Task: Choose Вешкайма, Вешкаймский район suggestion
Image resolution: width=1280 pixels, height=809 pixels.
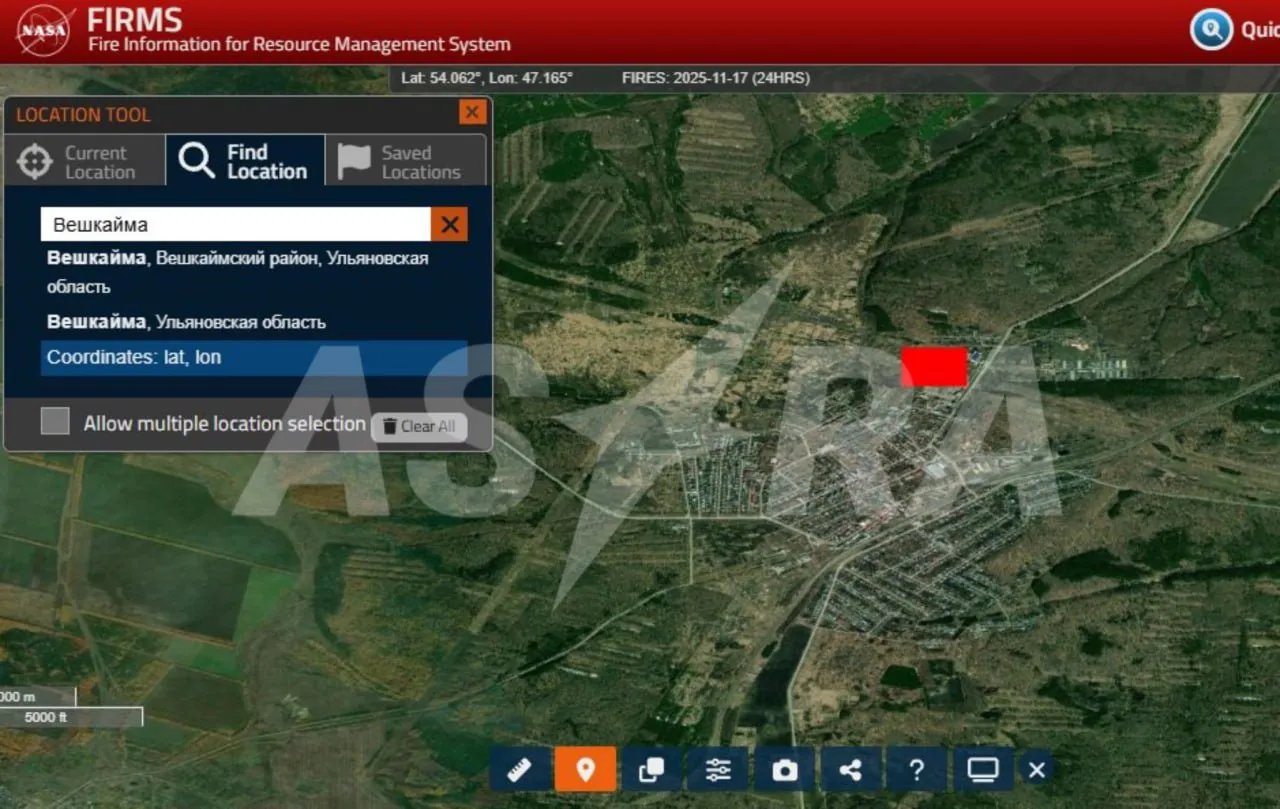Action: coord(237,272)
